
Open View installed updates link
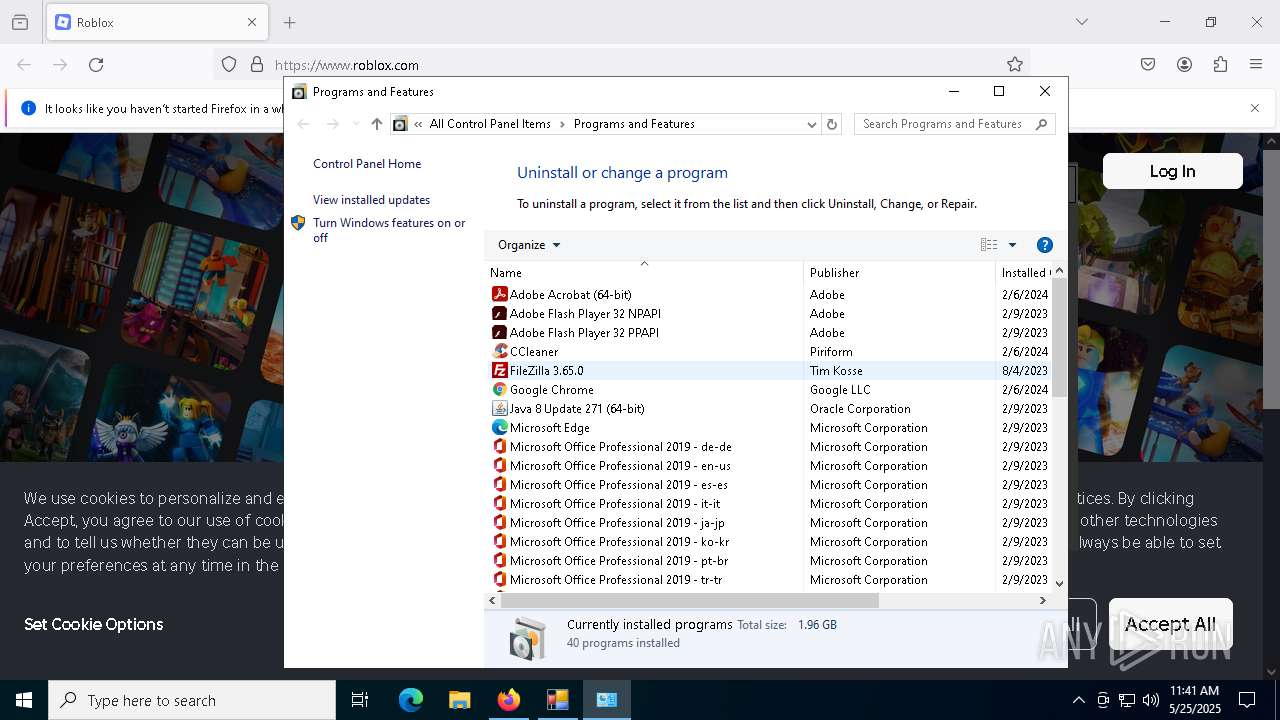371,200
